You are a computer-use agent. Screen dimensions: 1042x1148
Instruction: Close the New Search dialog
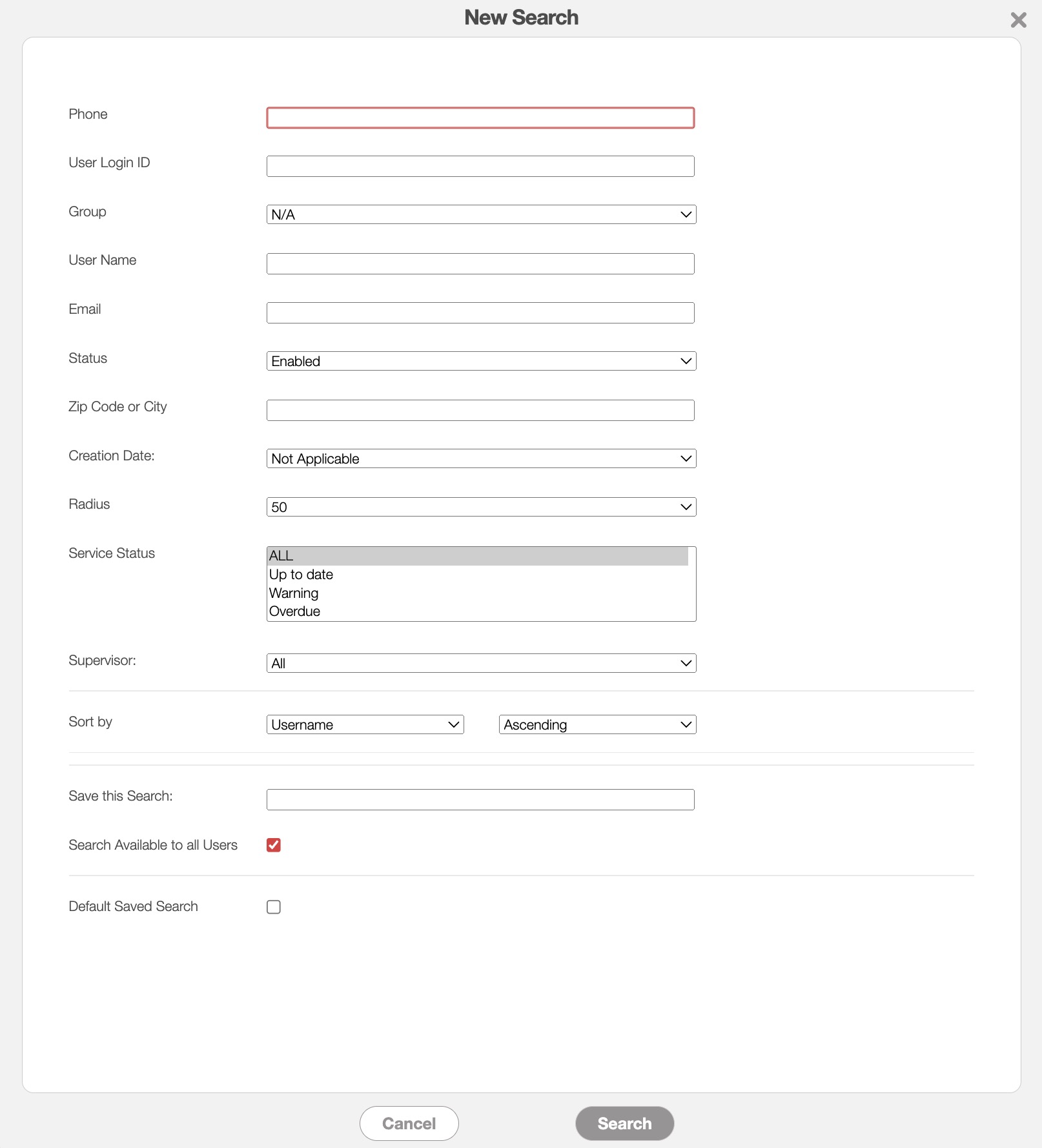[x=1018, y=20]
